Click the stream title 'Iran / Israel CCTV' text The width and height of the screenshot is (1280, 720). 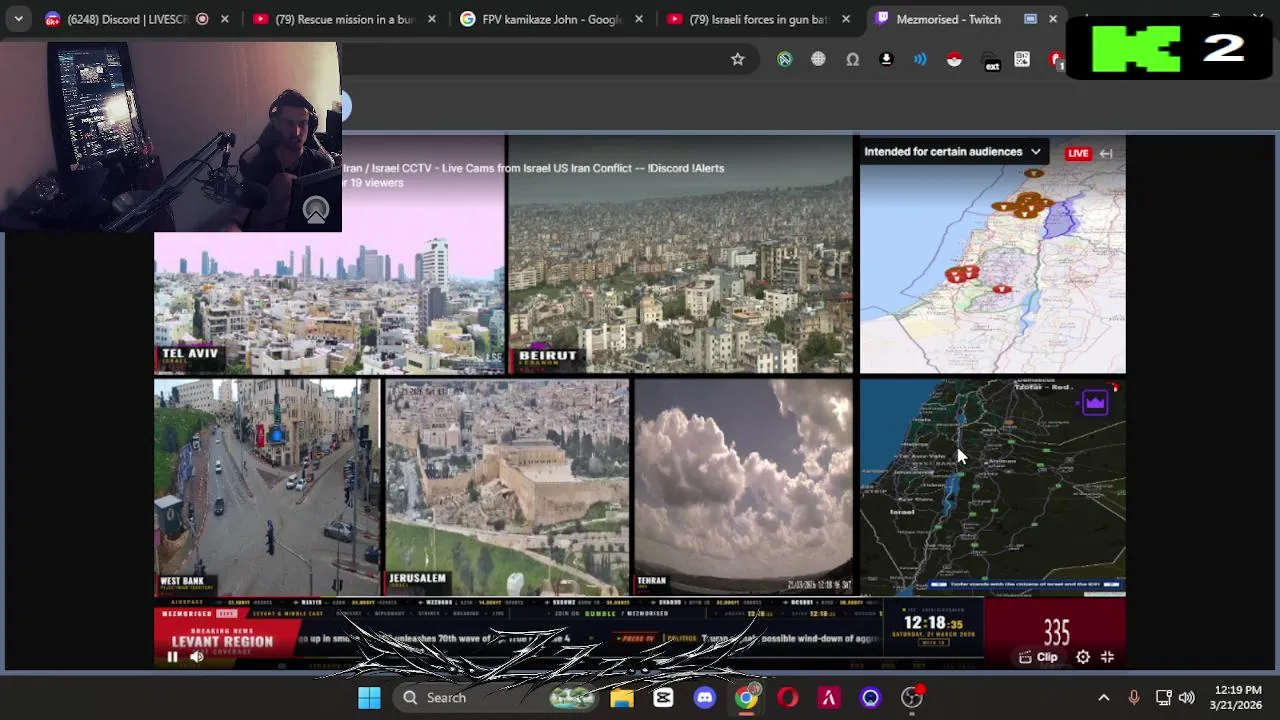point(533,168)
